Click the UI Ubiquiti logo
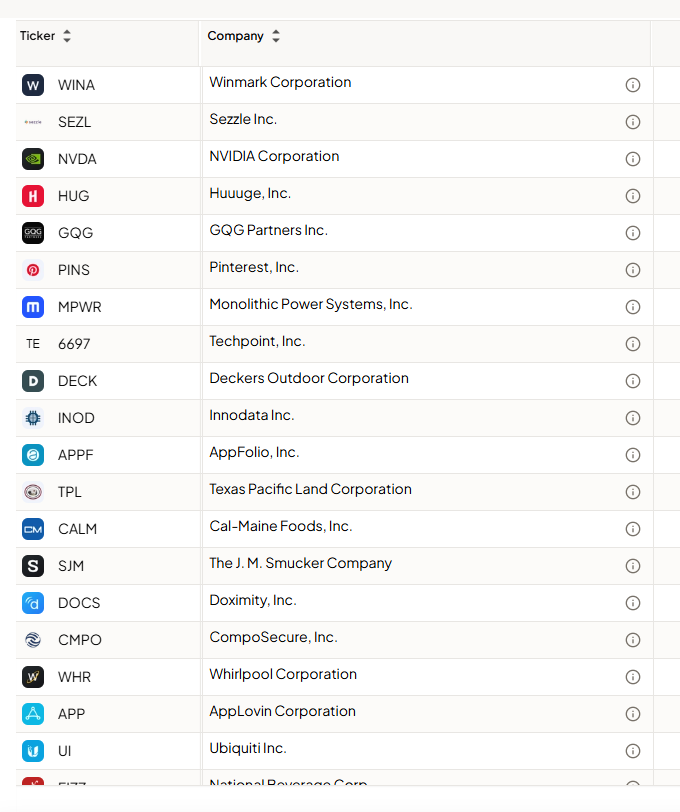The width and height of the screenshot is (680, 812). [x=33, y=751]
